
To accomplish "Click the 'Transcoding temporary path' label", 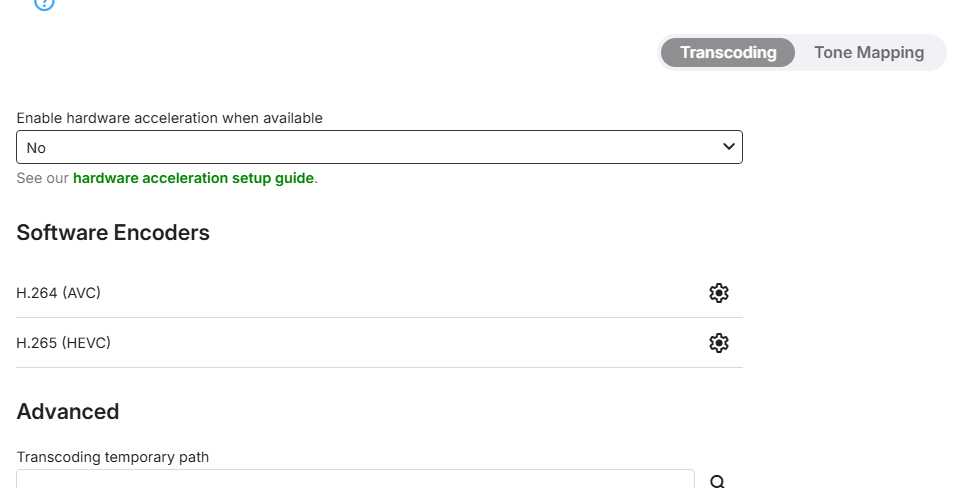I will [113, 457].
